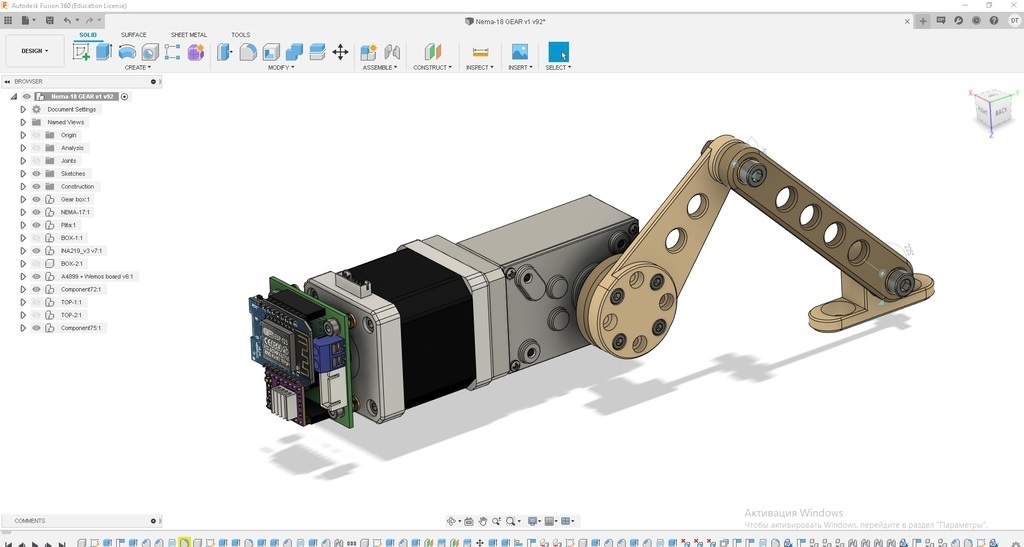Expand the Named Views folder
The height and width of the screenshot is (547, 1024).
pyautogui.click(x=23, y=122)
